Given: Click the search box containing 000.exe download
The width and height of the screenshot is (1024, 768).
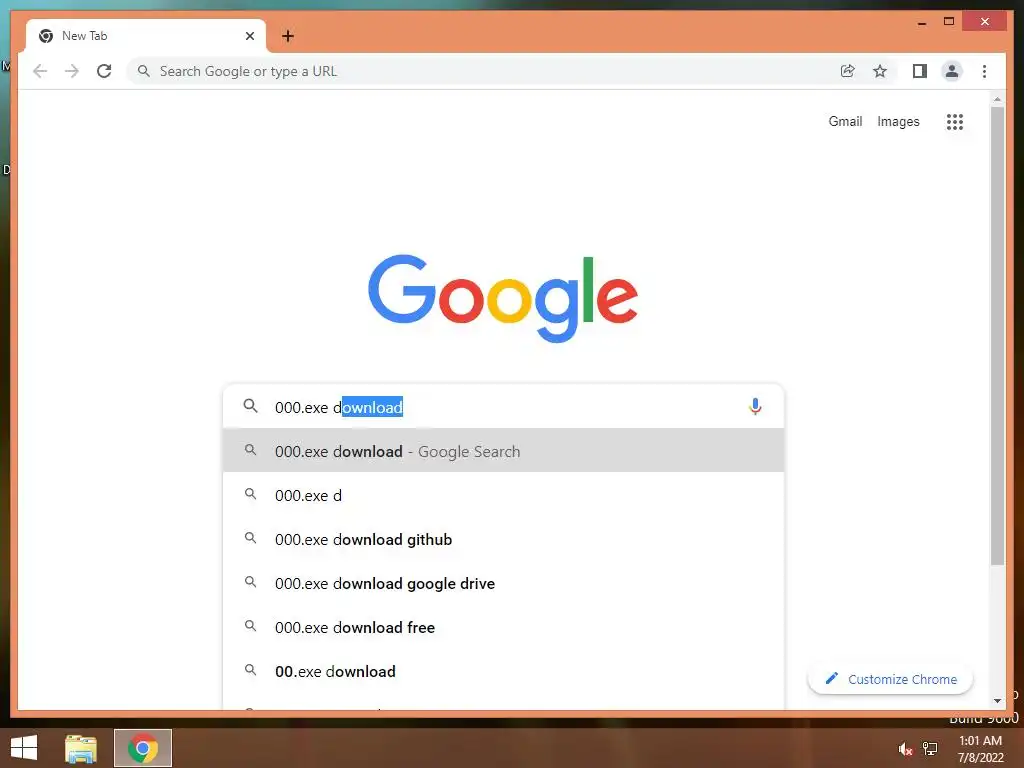Looking at the screenshot, I should 503,407.
